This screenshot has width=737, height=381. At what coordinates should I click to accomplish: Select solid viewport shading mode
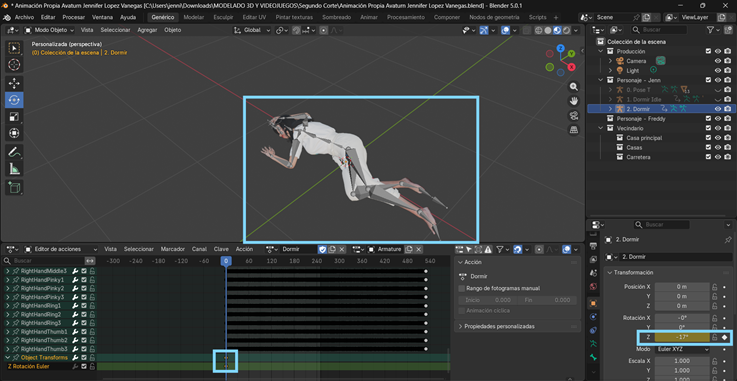coord(548,30)
